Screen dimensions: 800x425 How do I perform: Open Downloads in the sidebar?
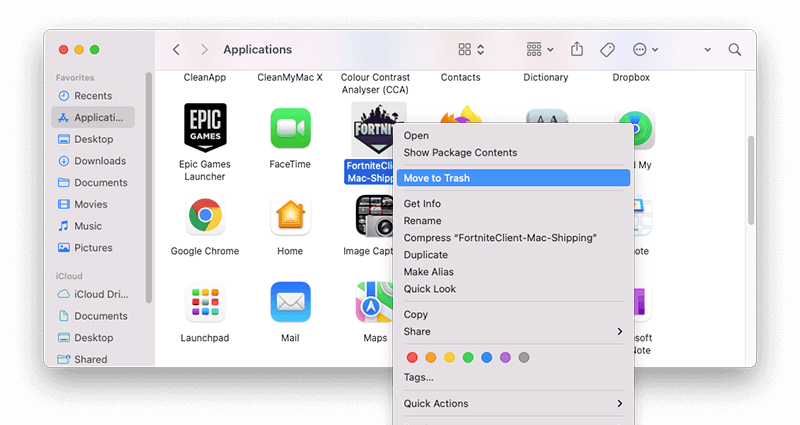[93, 161]
